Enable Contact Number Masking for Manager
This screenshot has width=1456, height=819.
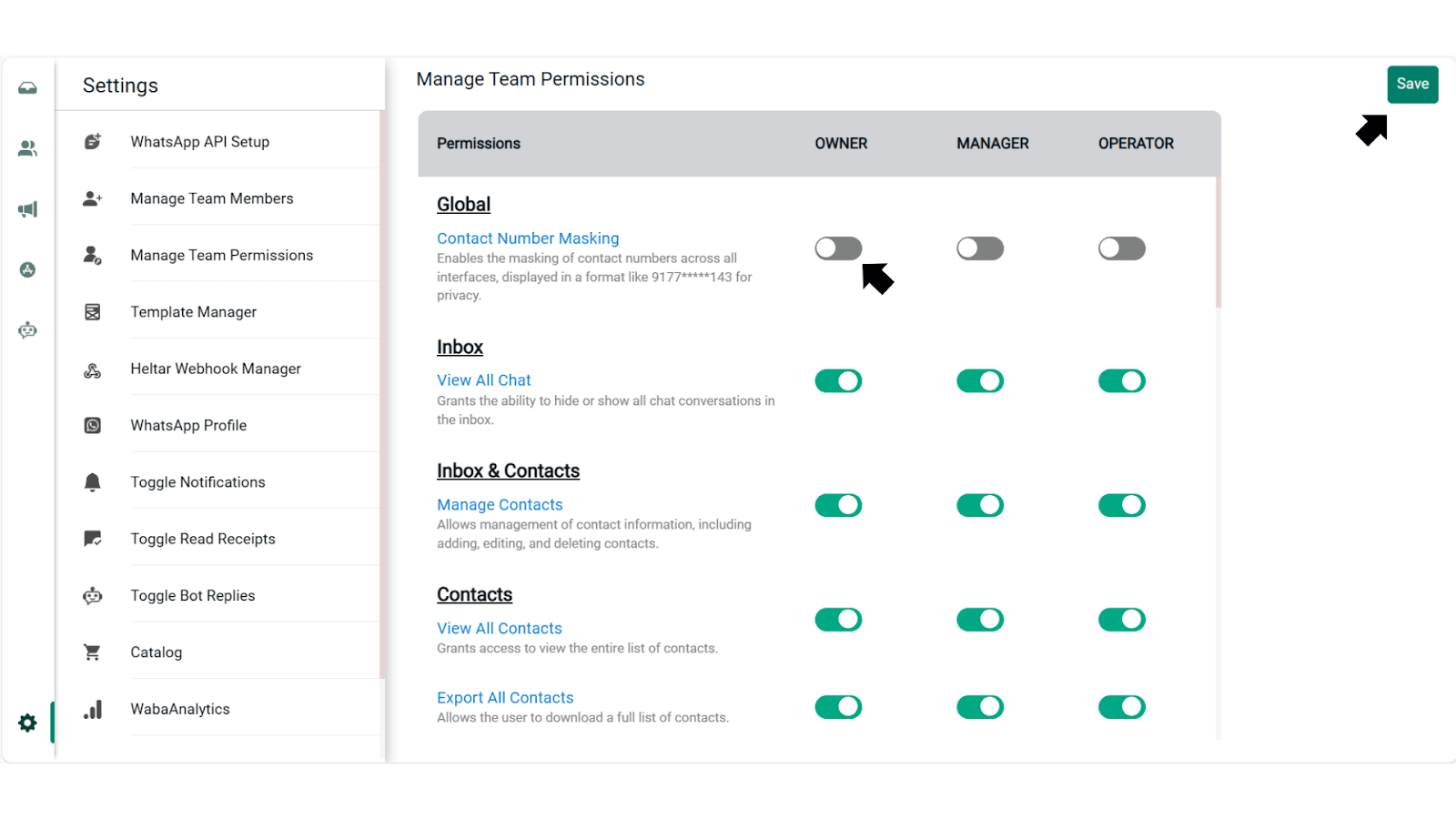(980, 248)
